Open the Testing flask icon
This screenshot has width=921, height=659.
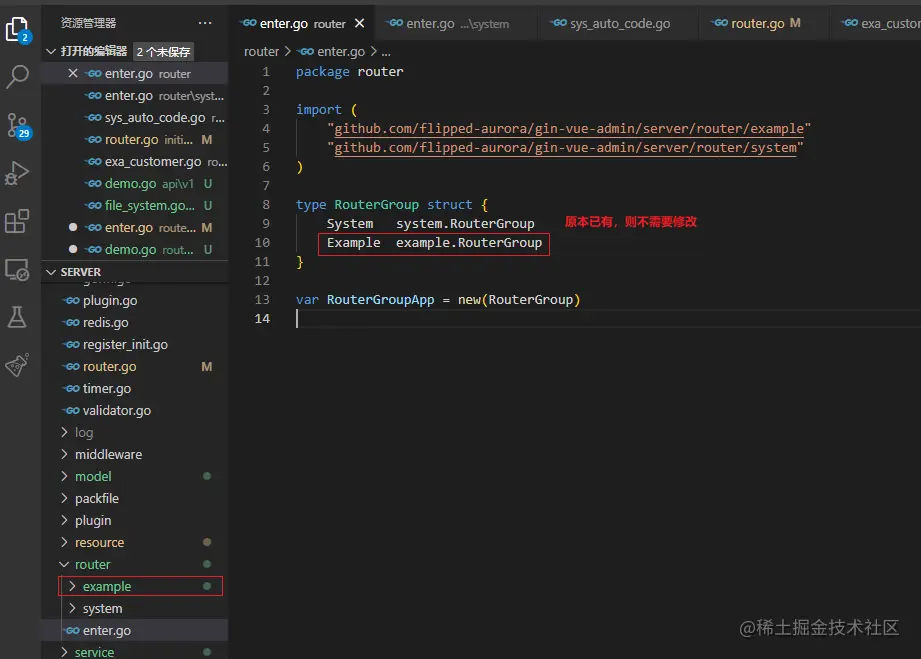[17, 317]
